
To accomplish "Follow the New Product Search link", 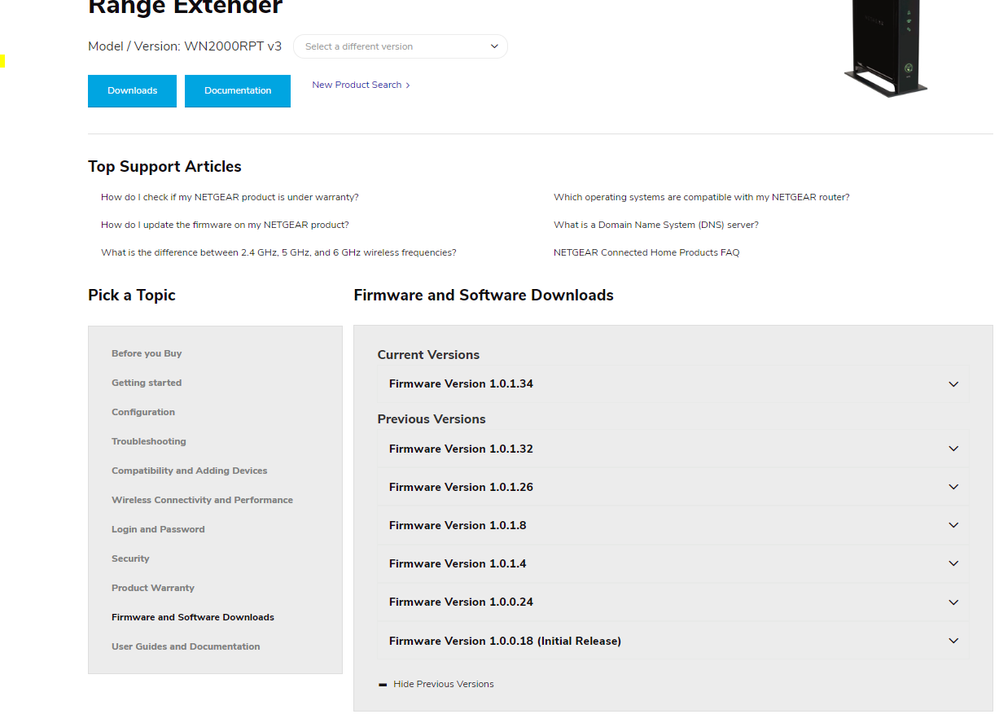I will click(x=361, y=85).
